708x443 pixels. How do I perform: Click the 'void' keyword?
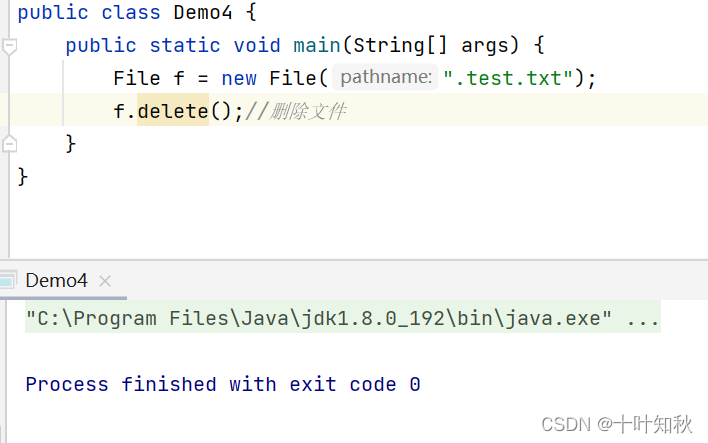pyautogui.click(x=257, y=45)
